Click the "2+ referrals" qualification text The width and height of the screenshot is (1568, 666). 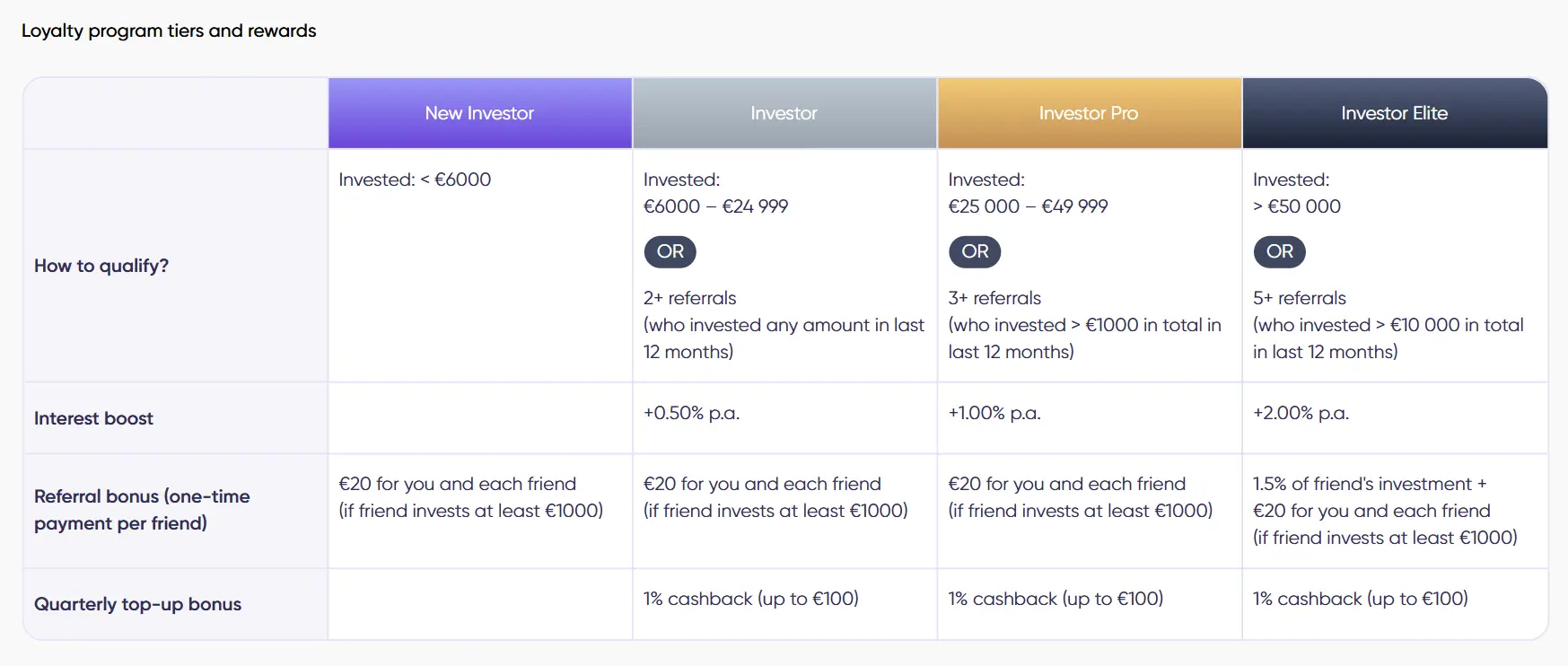click(x=689, y=298)
